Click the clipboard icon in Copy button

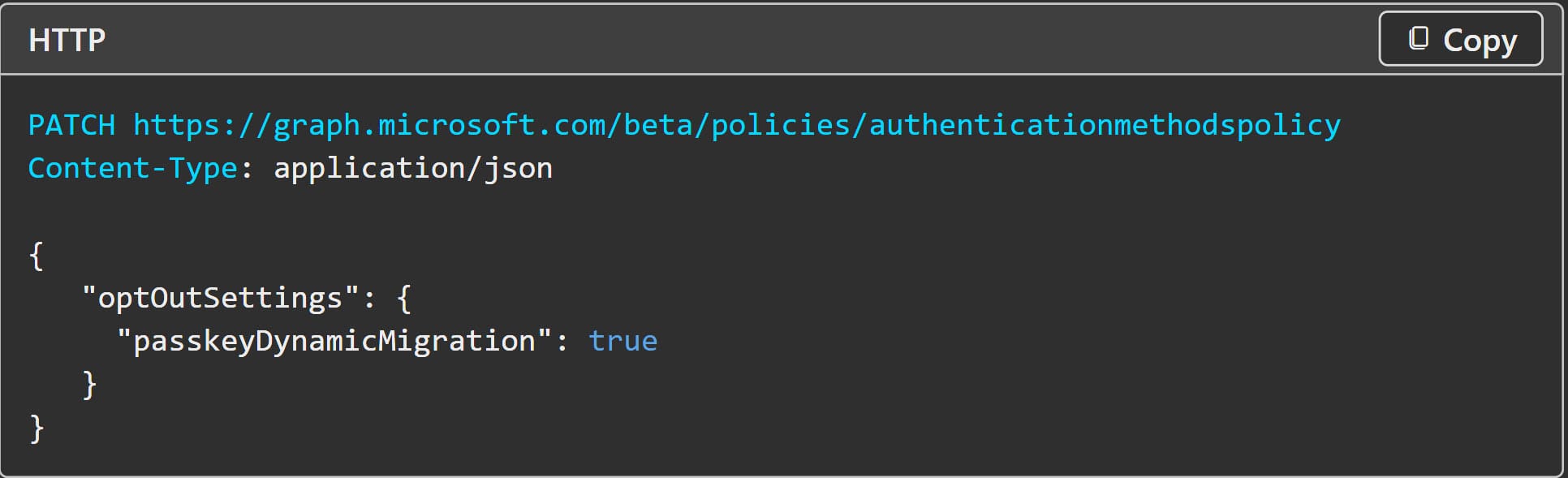coord(1419,38)
